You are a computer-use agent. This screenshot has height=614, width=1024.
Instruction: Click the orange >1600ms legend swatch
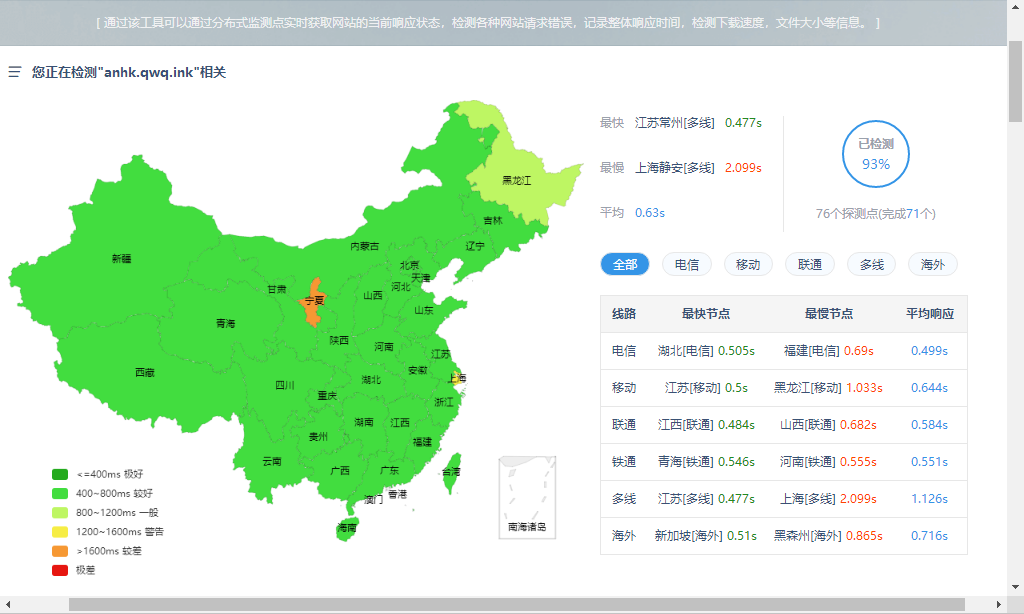point(60,551)
